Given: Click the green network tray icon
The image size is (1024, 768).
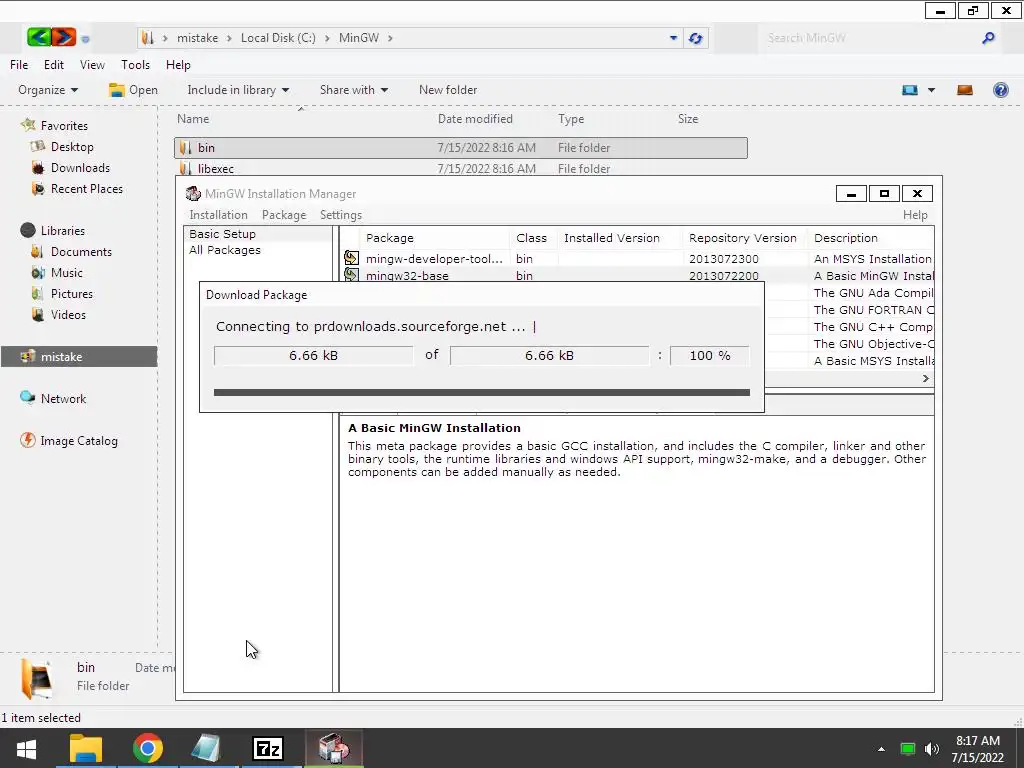Looking at the screenshot, I should tap(908, 749).
